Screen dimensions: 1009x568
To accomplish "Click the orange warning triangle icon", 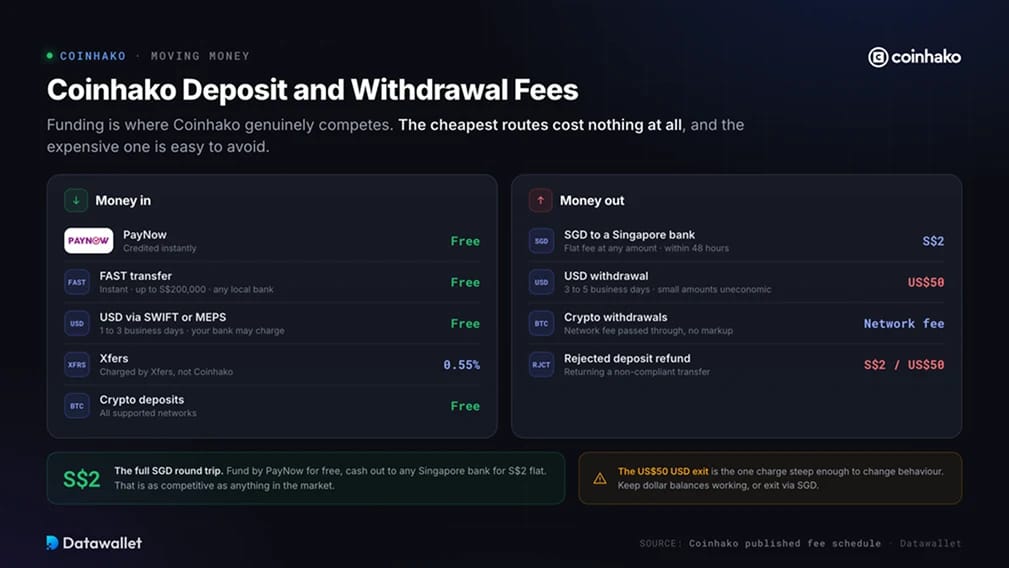I will pos(600,479).
